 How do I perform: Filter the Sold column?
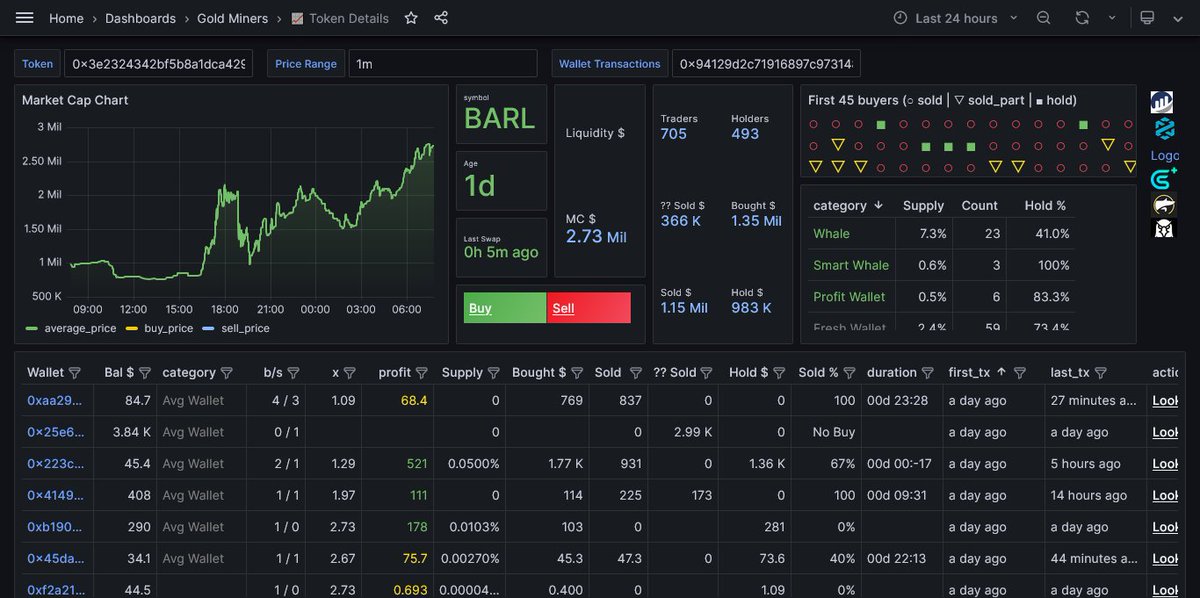pyautogui.click(x=636, y=372)
